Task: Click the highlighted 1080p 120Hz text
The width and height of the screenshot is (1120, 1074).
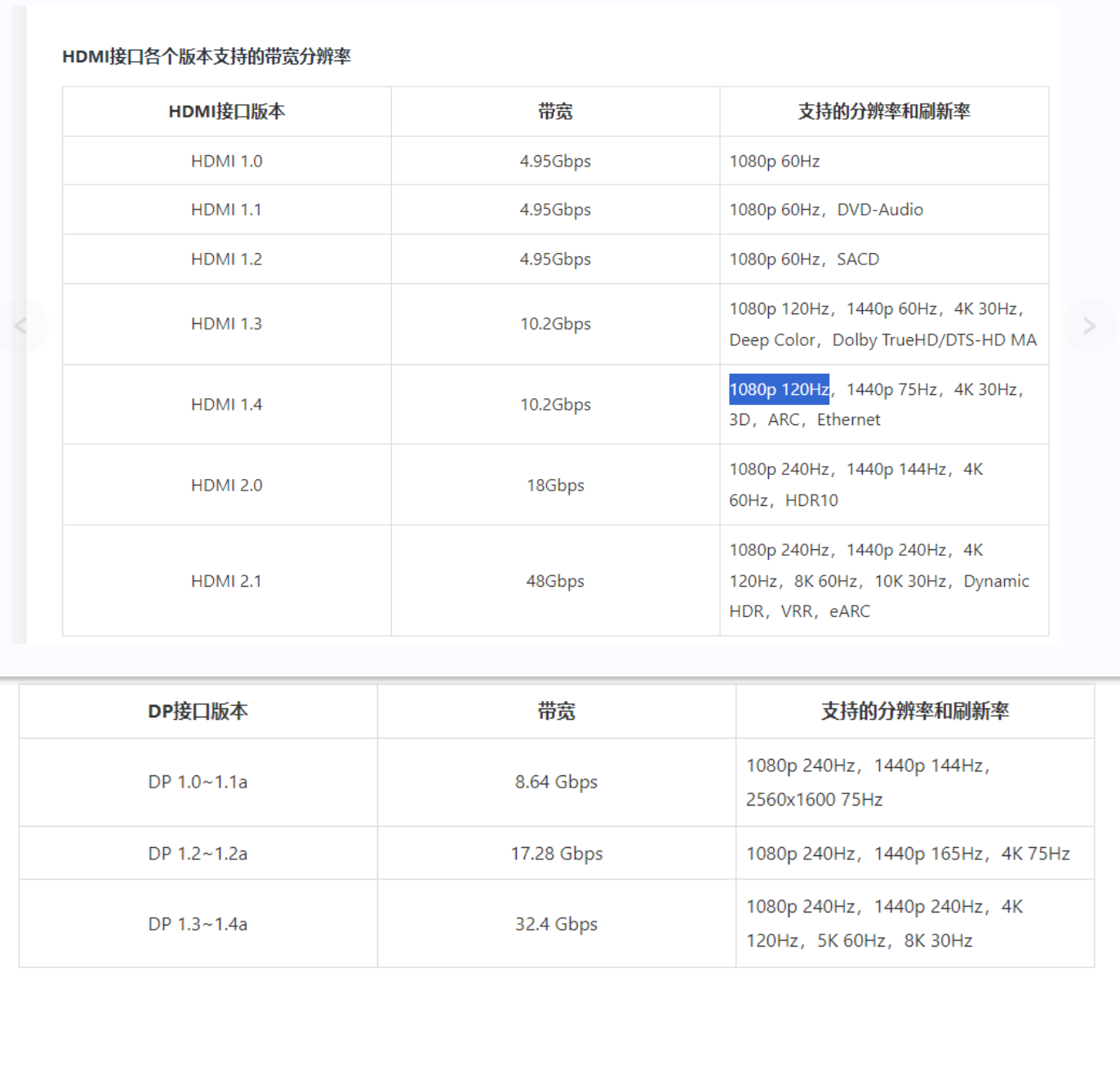Action: click(779, 389)
